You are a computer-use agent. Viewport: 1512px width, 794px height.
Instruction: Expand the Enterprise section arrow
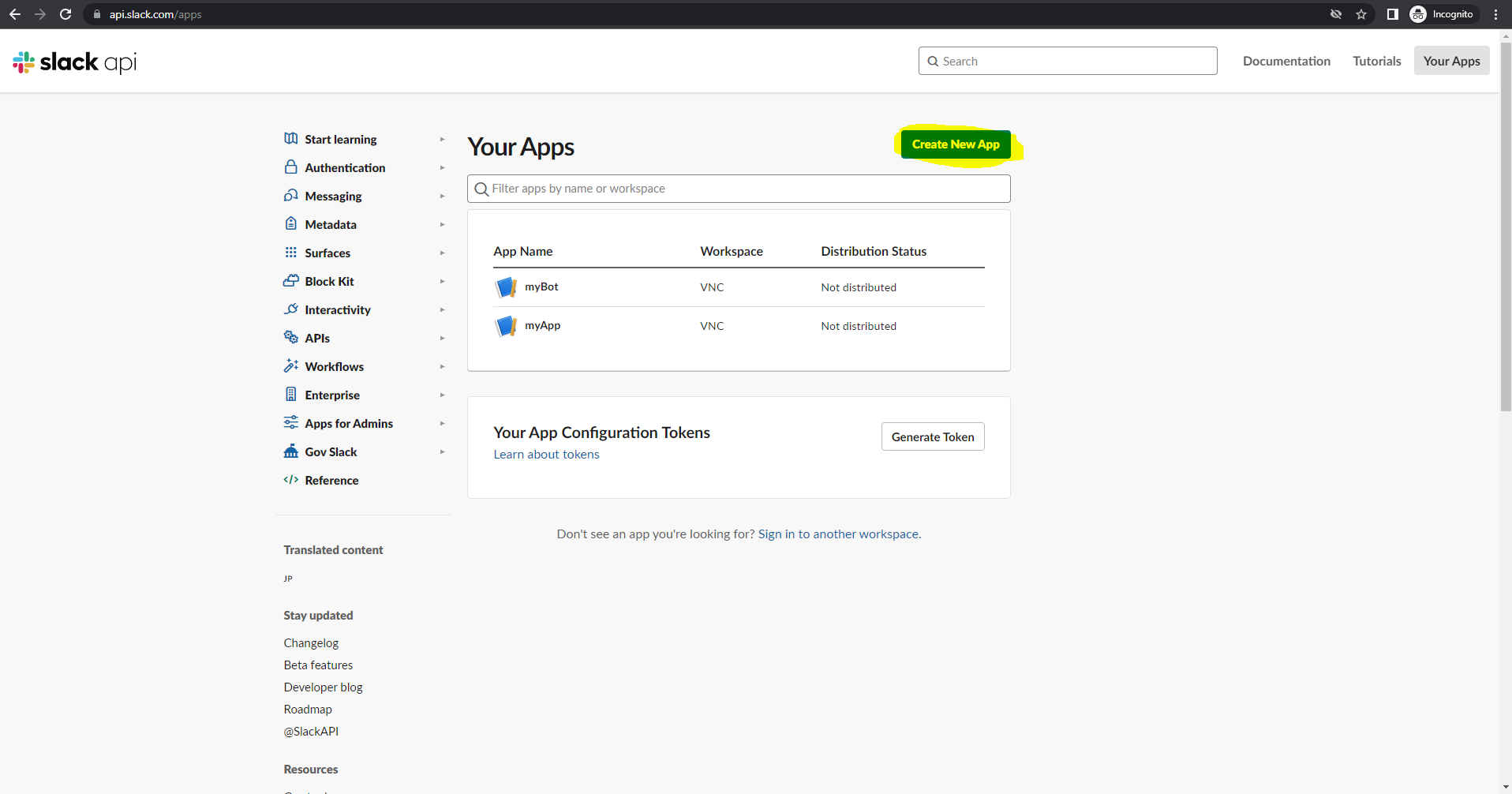pos(443,395)
